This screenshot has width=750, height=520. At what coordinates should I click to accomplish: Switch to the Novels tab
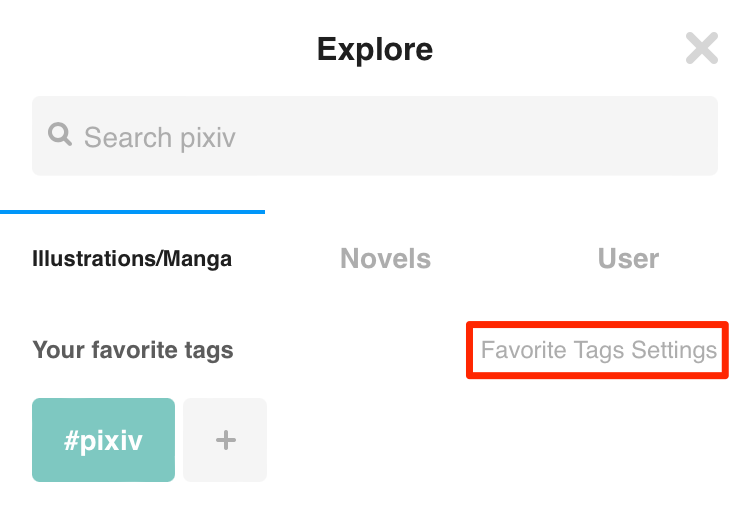pos(385,259)
